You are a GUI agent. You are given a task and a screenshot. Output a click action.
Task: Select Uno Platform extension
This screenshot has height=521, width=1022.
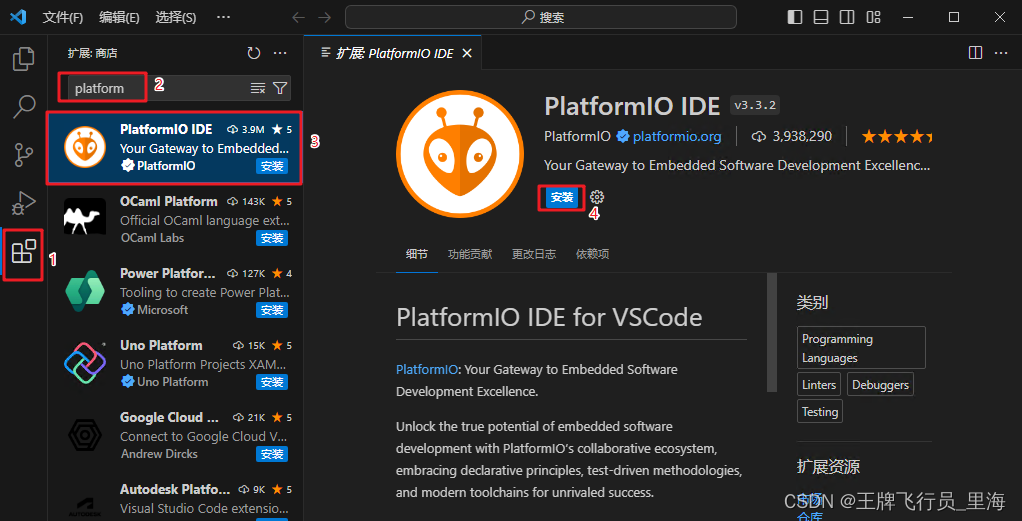point(174,363)
